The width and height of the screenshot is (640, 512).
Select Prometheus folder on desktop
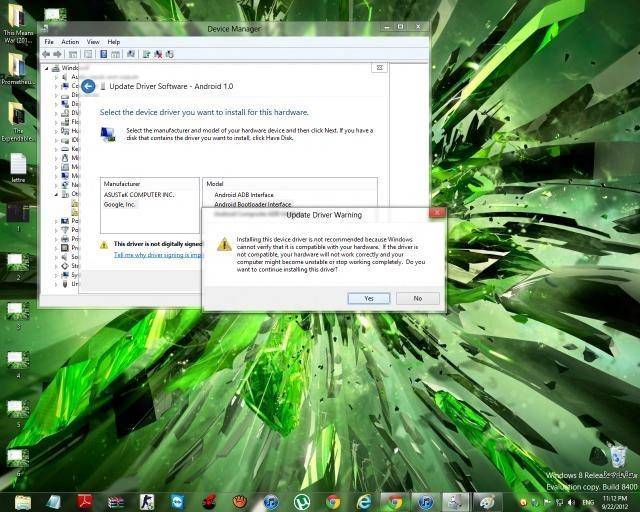pos(18,69)
